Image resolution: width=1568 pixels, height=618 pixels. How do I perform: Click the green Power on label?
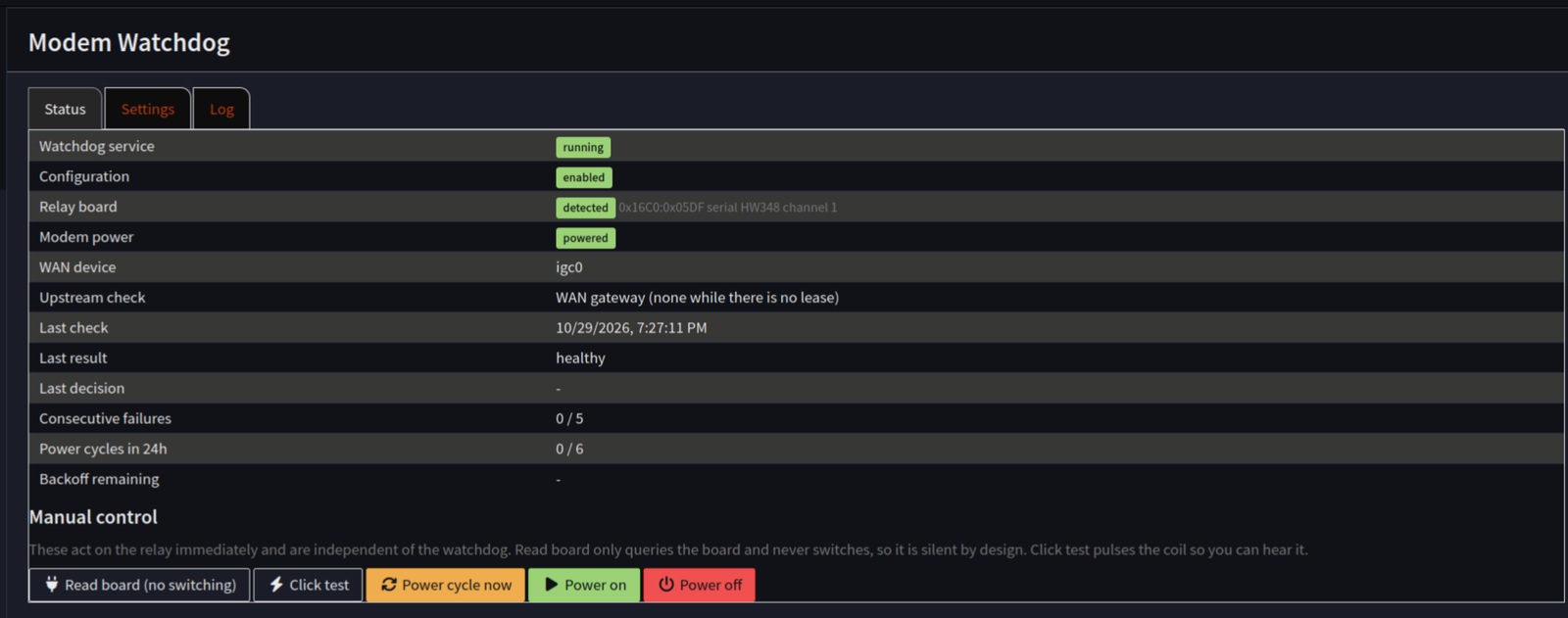pos(595,585)
